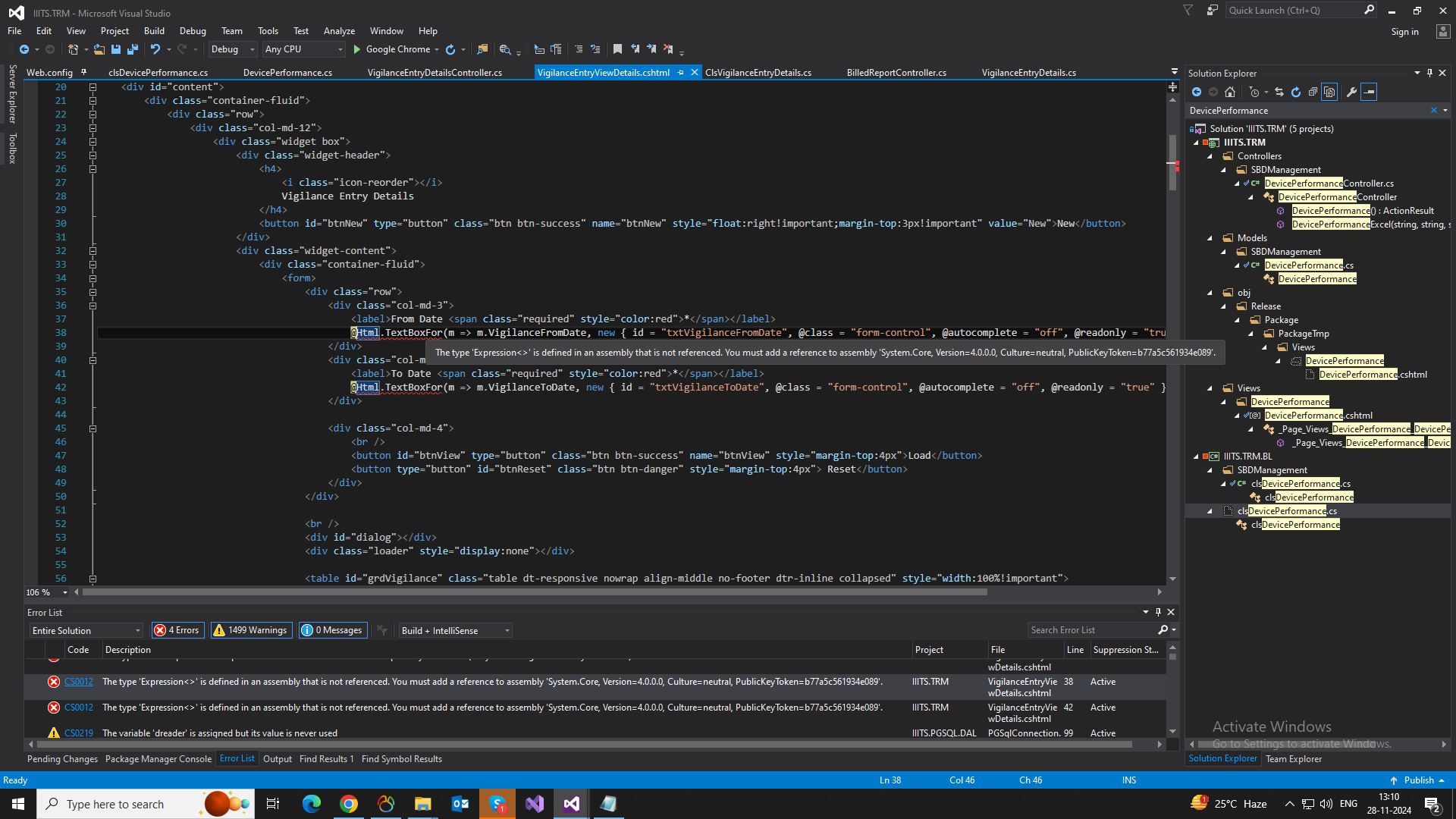Switch to the BilledReportController.cs tab
This screenshot has width=1456, height=819.
pos(896,73)
